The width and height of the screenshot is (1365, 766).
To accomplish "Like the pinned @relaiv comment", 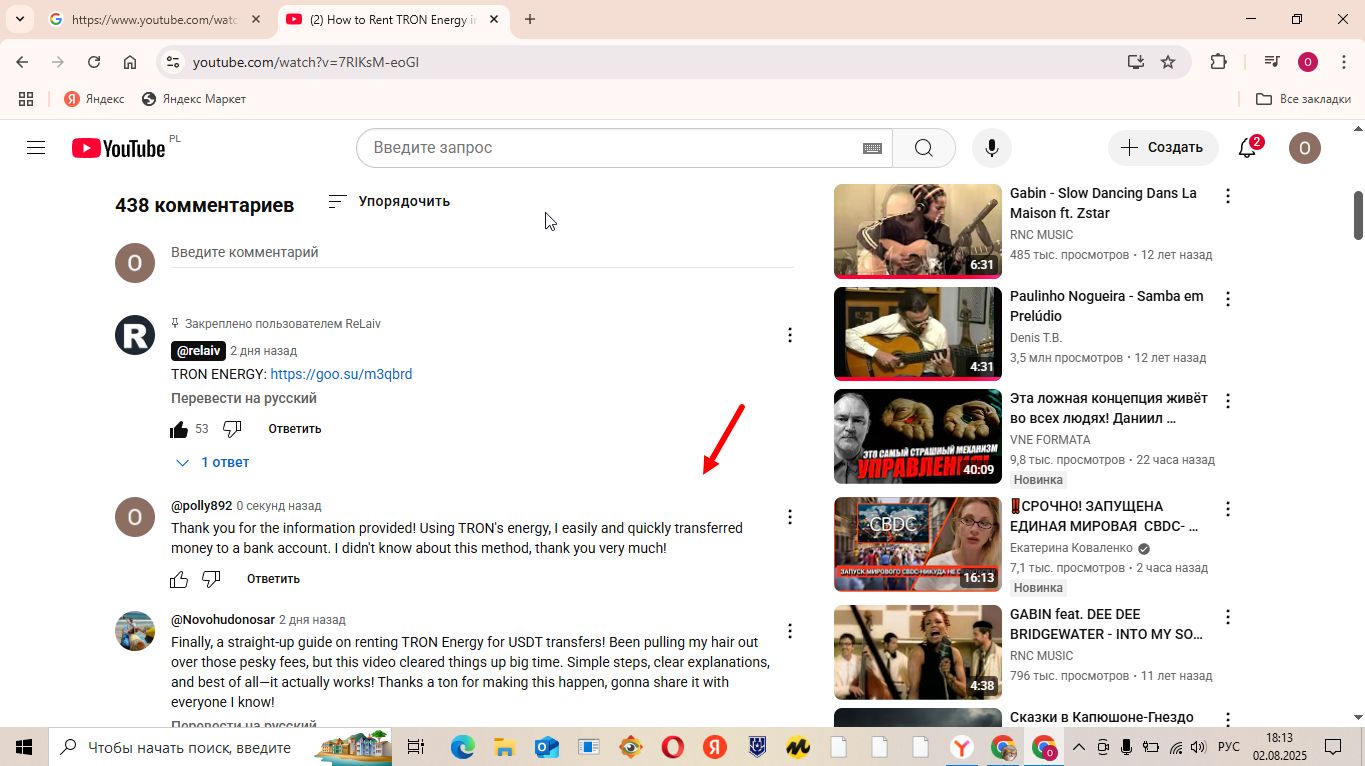I will coord(179,429).
